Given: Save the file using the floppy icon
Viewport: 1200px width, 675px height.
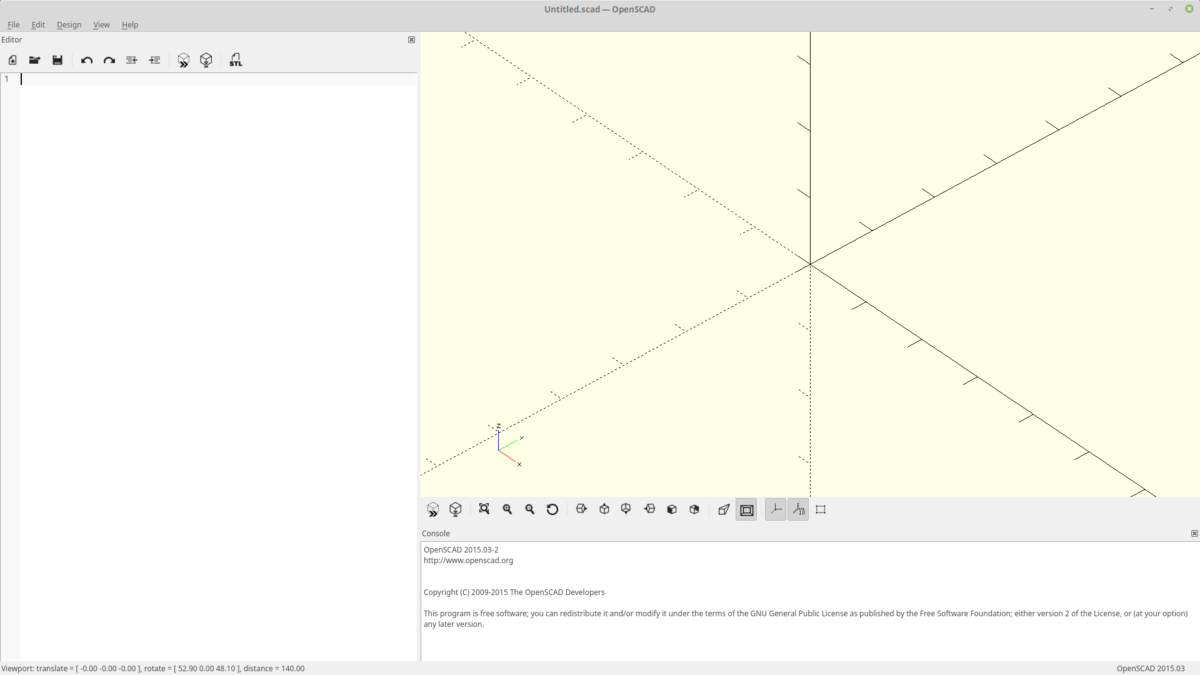Looking at the screenshot, I should coord(58,60).
